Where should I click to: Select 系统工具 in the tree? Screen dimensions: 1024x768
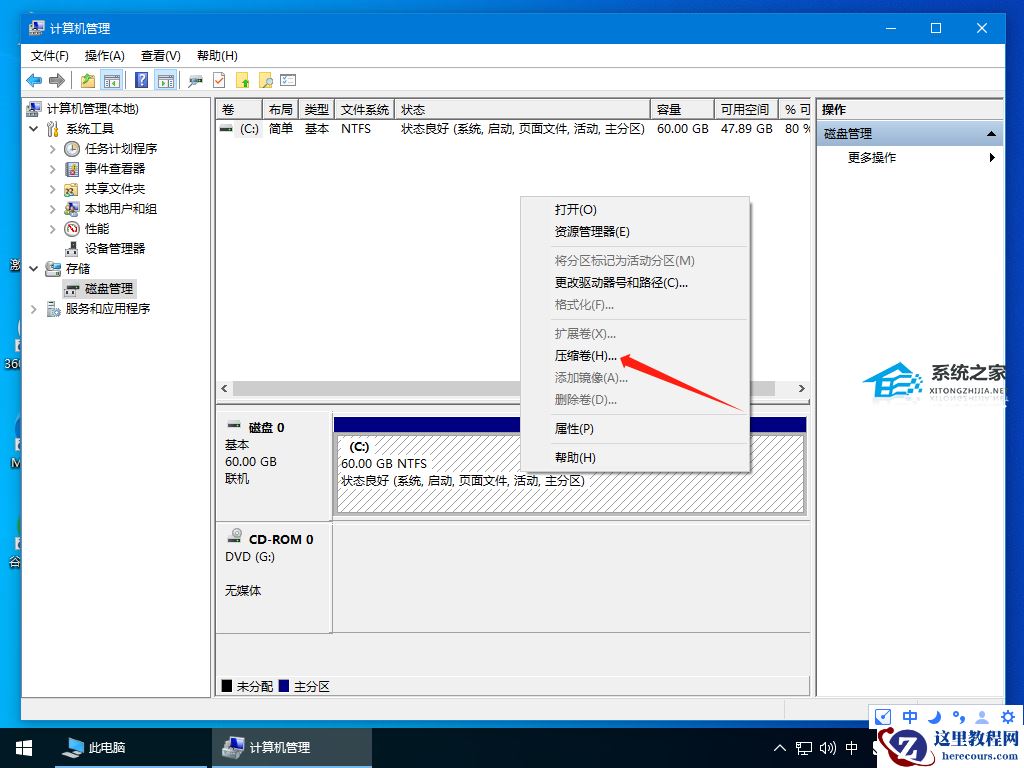coord(89,129)
